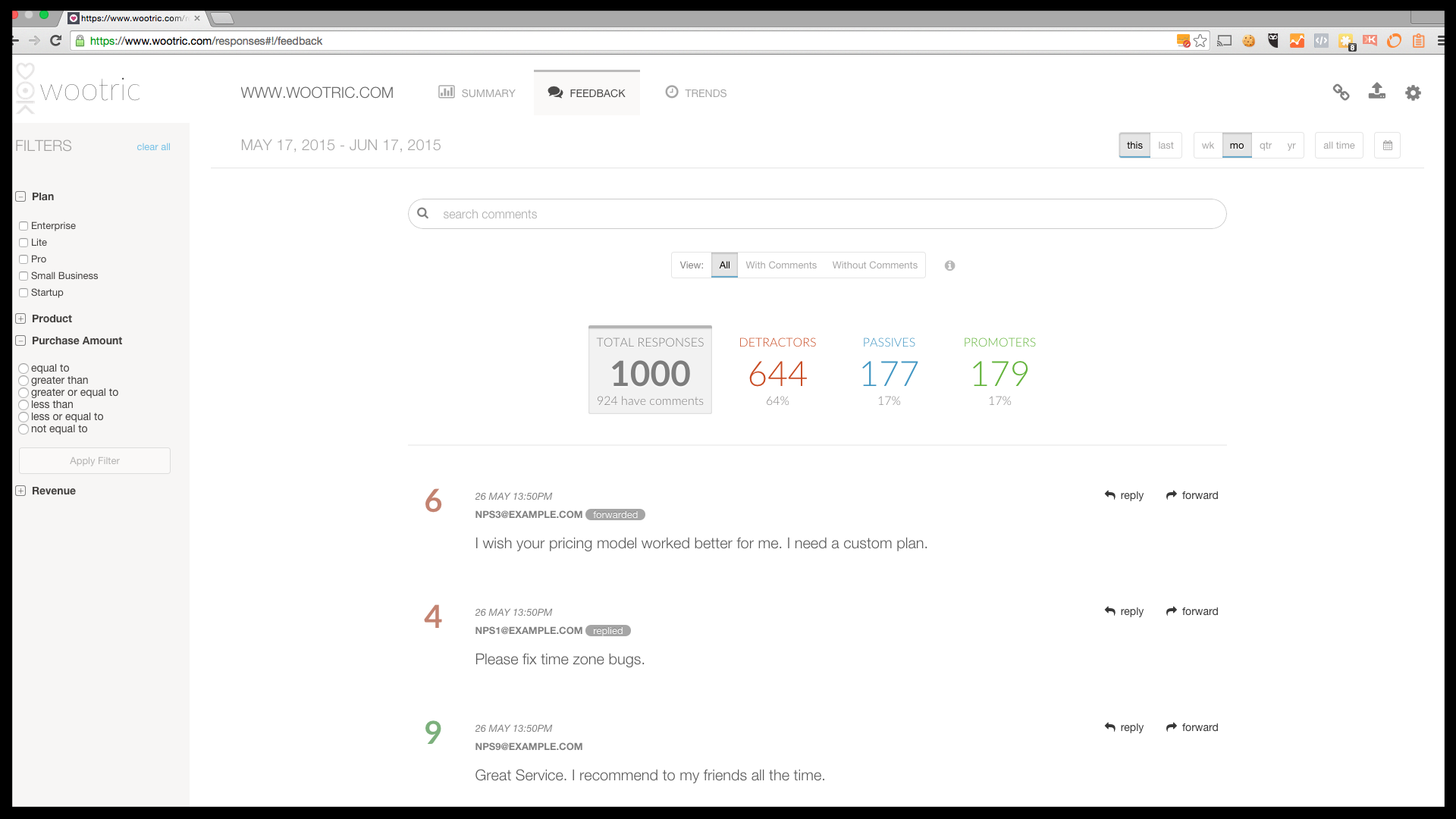Open the Trends tab
The height and width of the screenshot is (819, 1456).
pyautogui.click(x=696, y=93)
